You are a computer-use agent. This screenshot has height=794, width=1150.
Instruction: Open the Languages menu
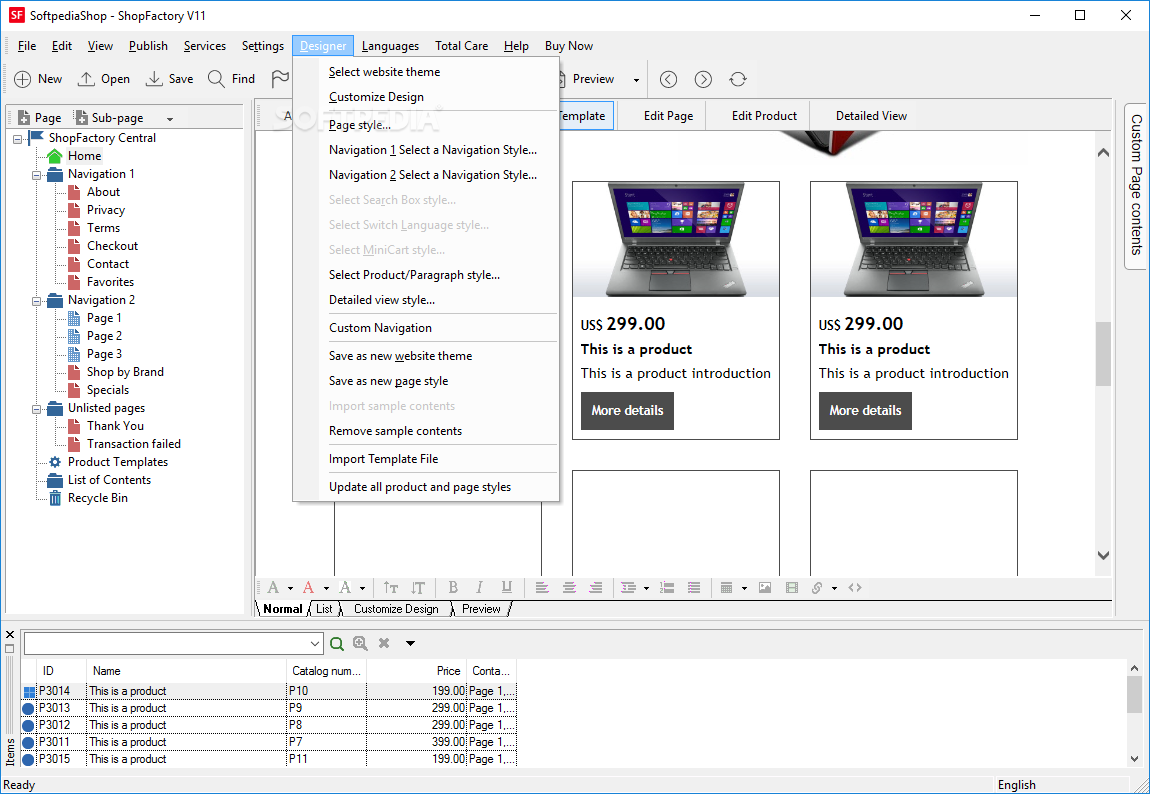point(390,45)
